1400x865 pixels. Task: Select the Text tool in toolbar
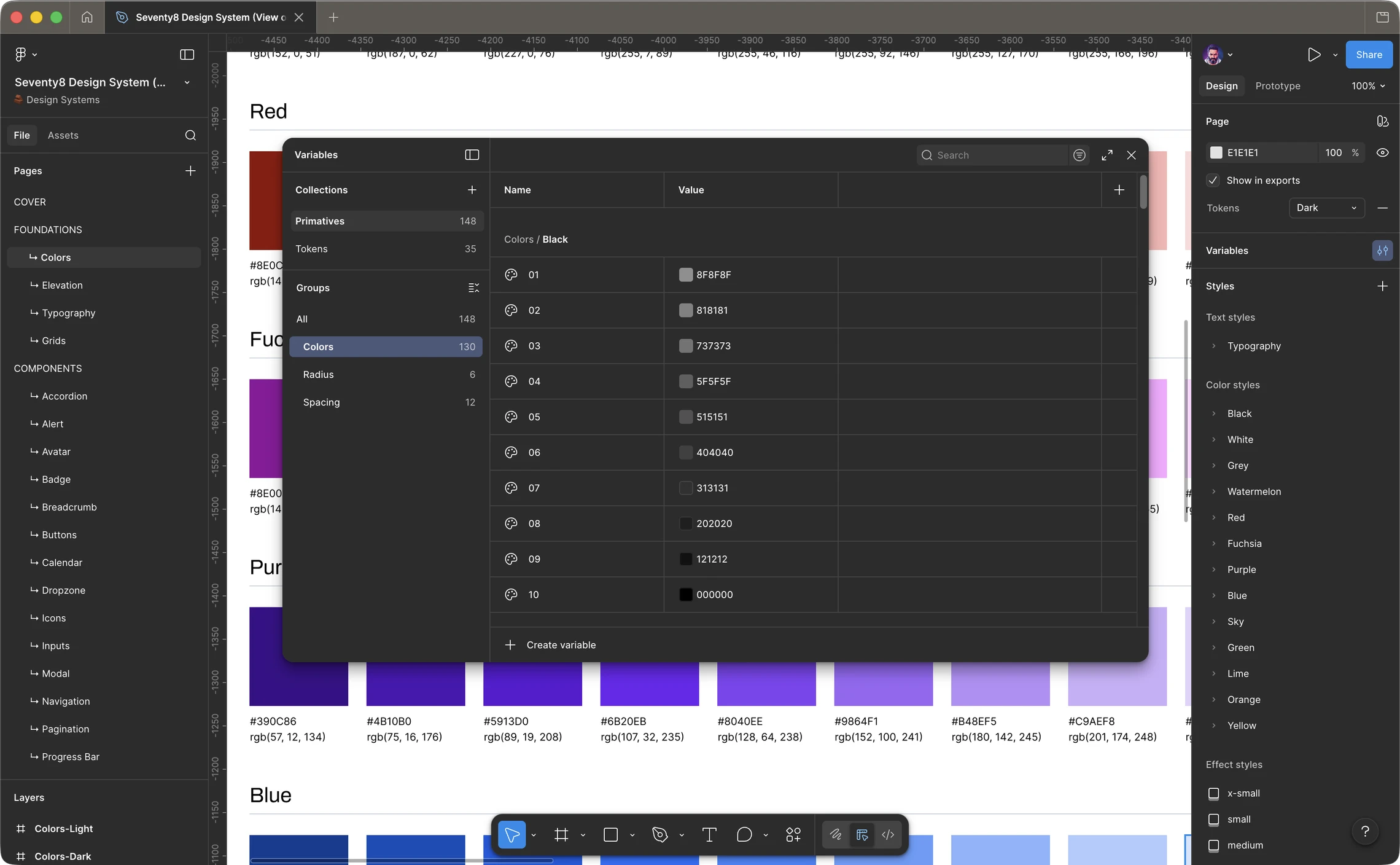pyautogui.click(x=709, y=834)
